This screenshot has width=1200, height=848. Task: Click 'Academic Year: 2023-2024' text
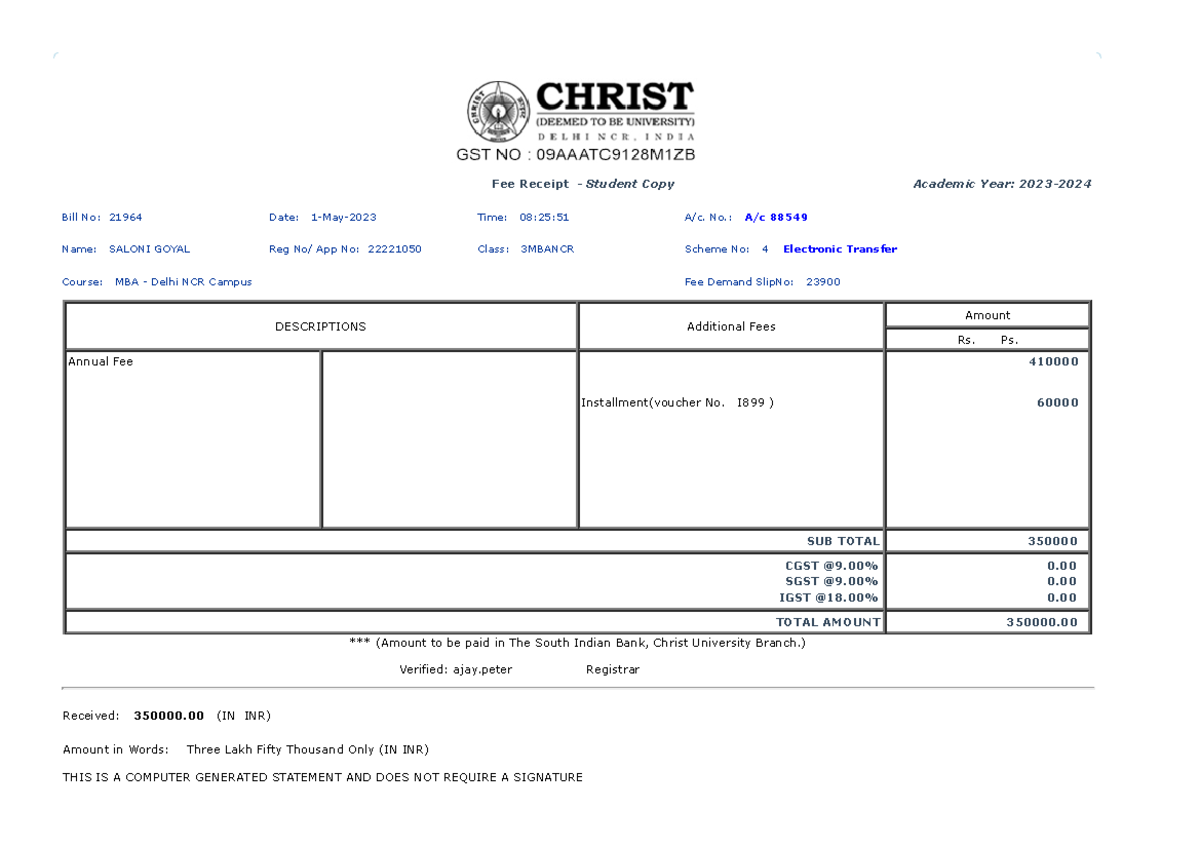[1002, 184]
